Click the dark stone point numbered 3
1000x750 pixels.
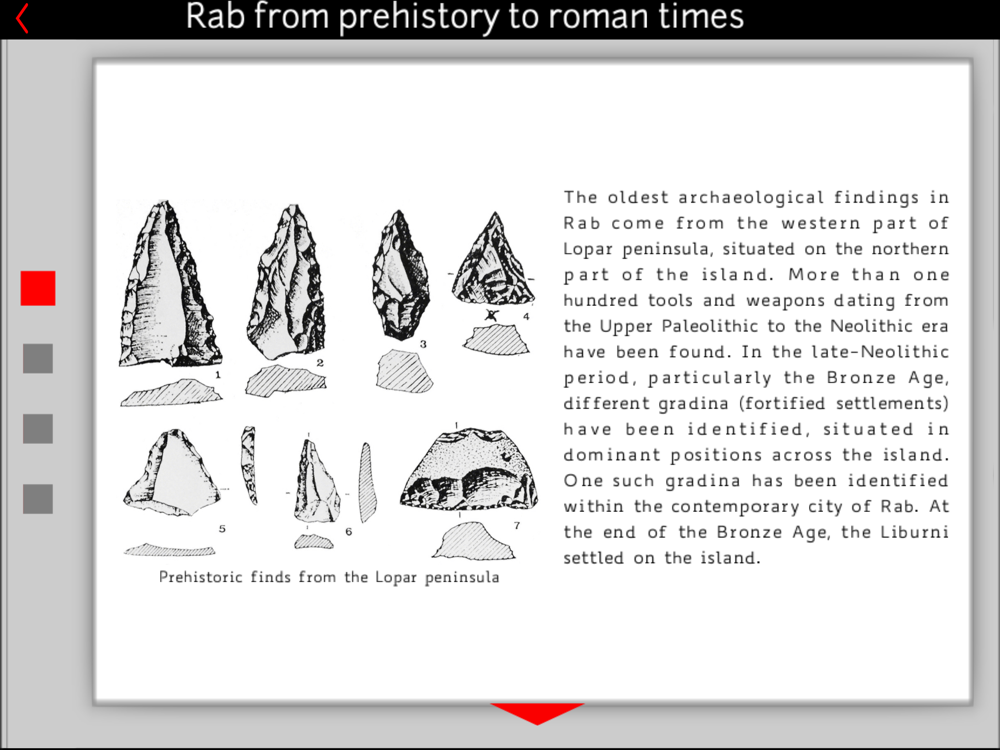(x=400, y=275)
